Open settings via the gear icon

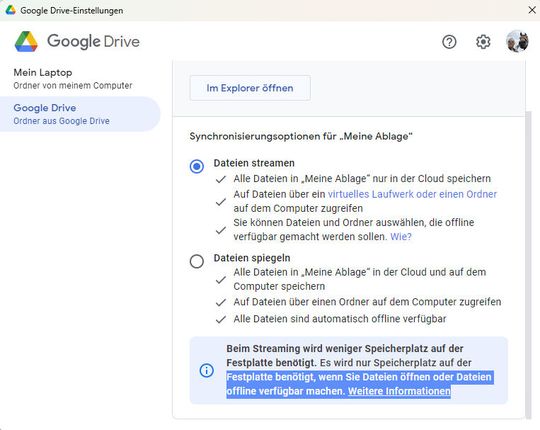pos(483,42)
